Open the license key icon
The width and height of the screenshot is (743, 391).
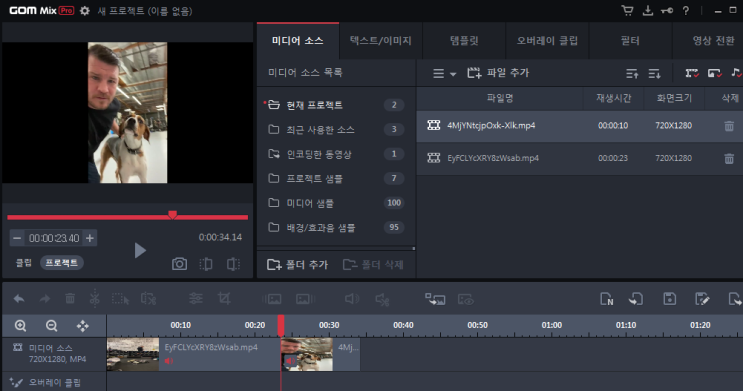(x=667, y=10)
